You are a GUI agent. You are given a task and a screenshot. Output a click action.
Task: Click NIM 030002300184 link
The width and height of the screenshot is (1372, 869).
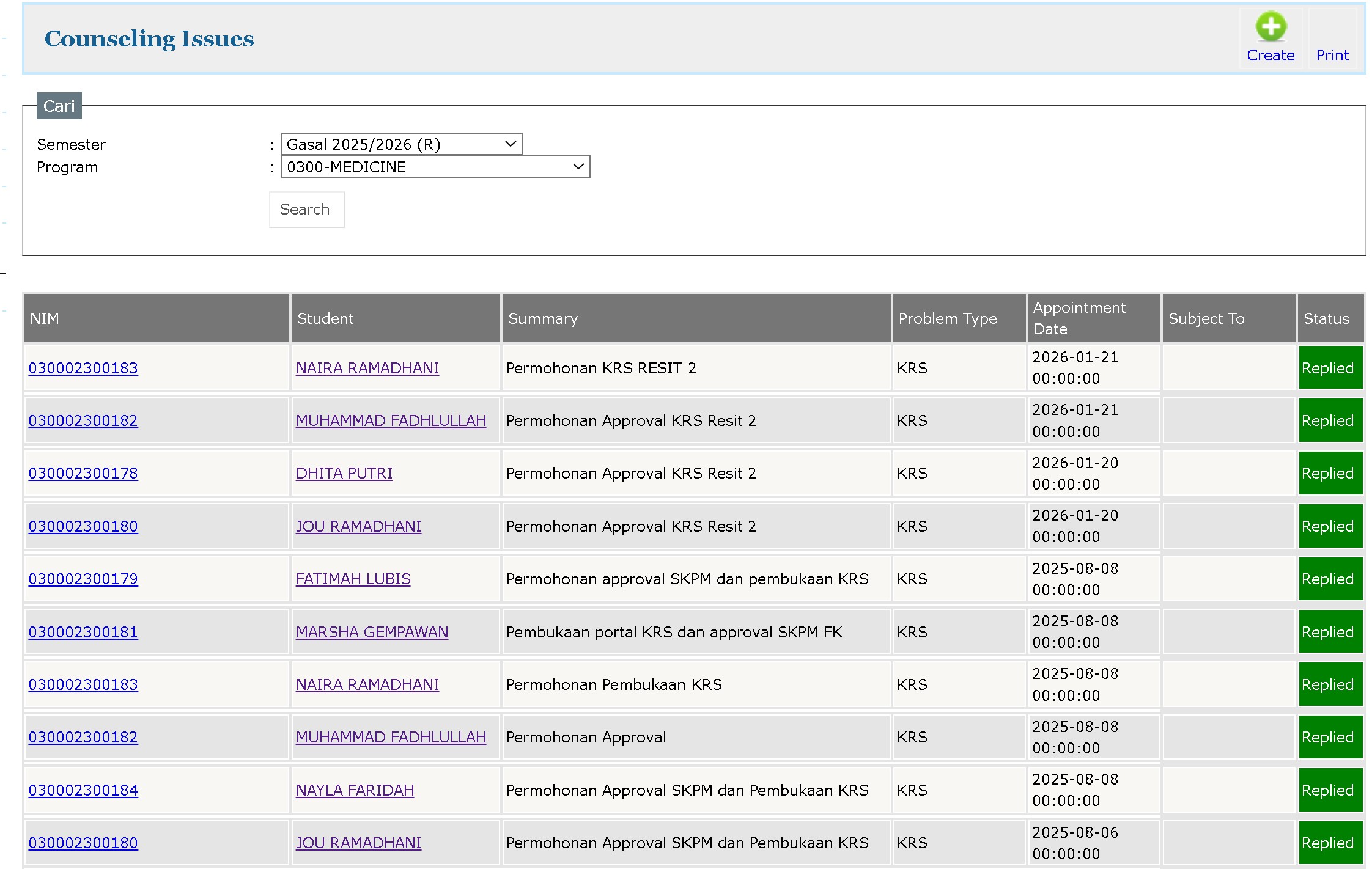coord(83,790)
